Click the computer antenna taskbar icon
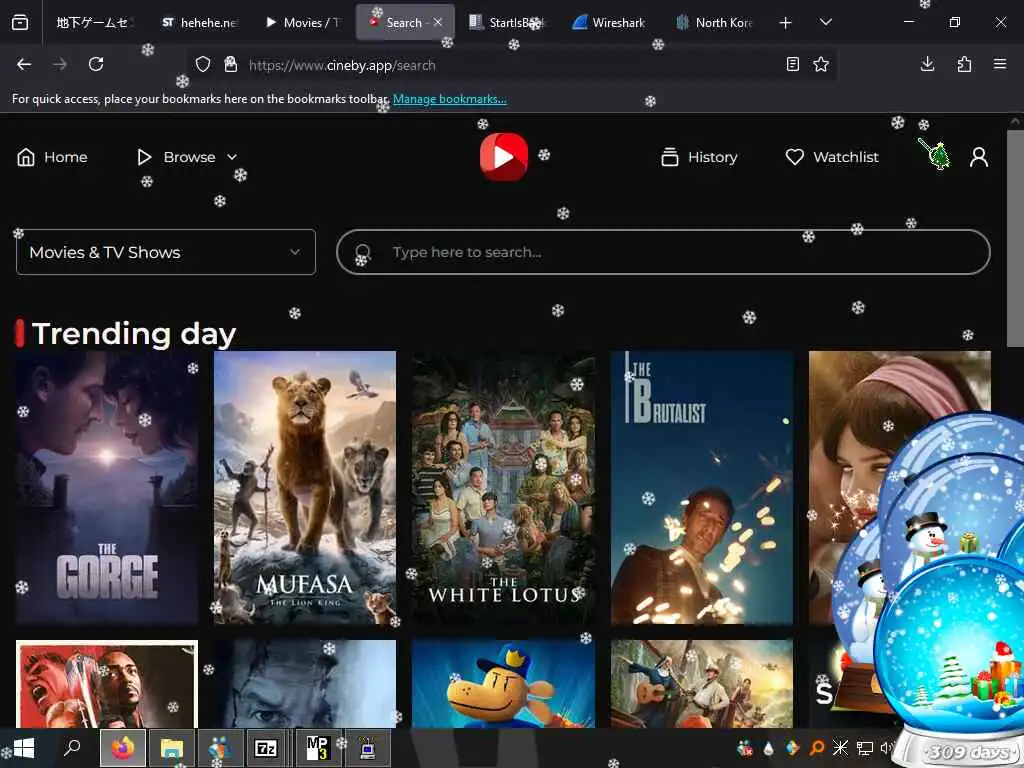The image size is (1024, 768). tap(368, 748)
